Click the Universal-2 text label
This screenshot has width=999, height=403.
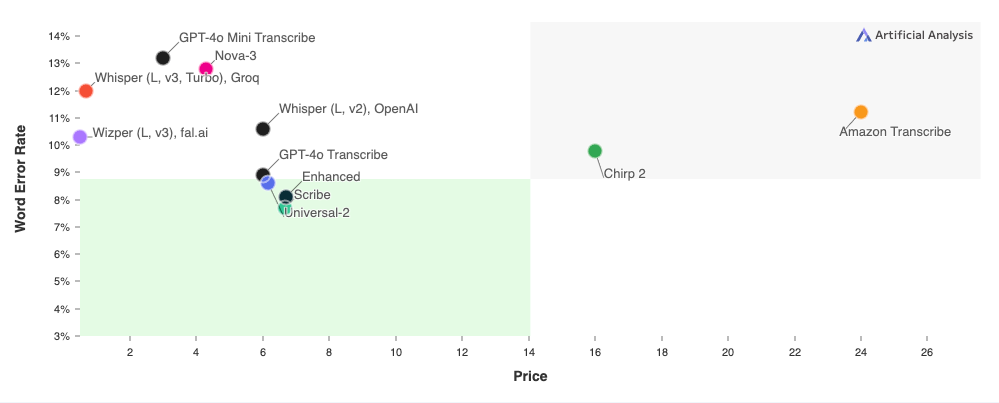pos(317,213)
